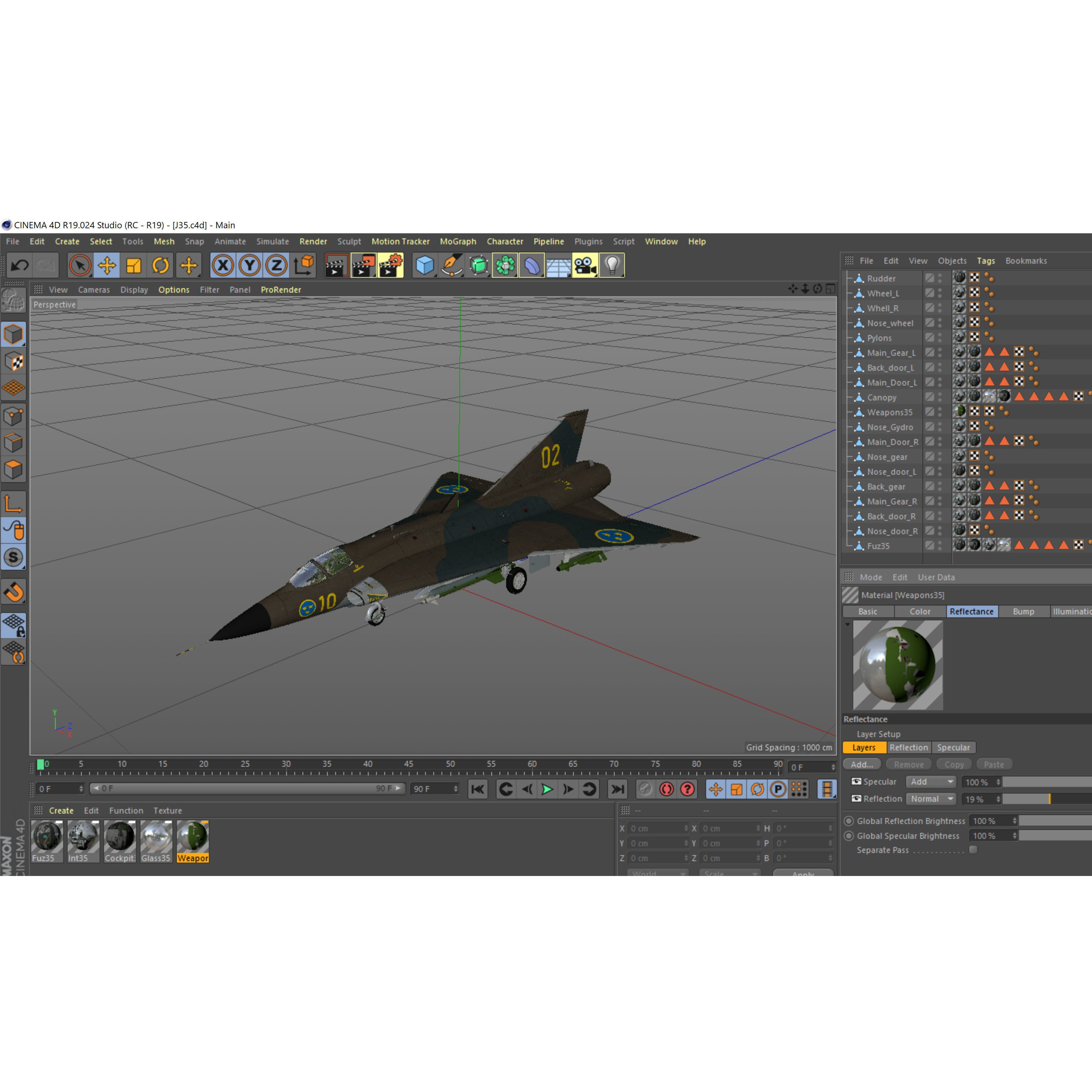1092x1092 pixels.
Task: Open the Render View icon in the toolbar
Action: pyautogui.click(x=338, y=265)
